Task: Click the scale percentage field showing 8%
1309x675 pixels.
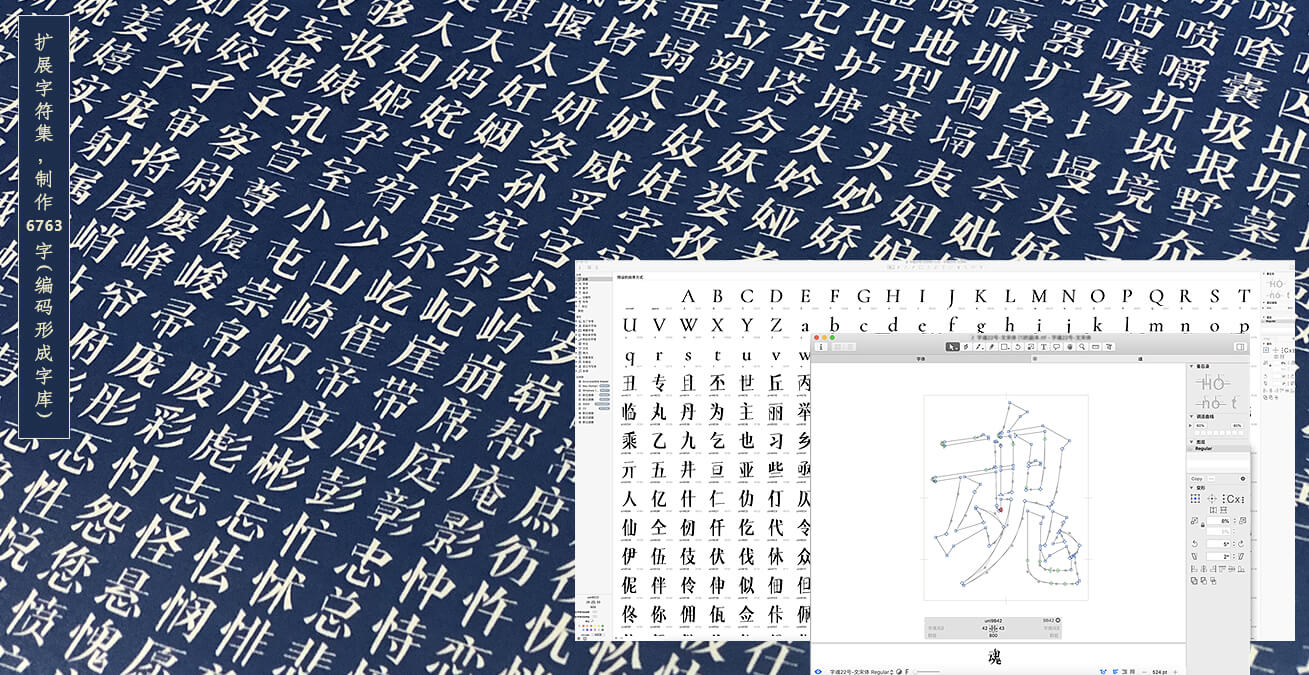Action: [x=1219, y=521]
